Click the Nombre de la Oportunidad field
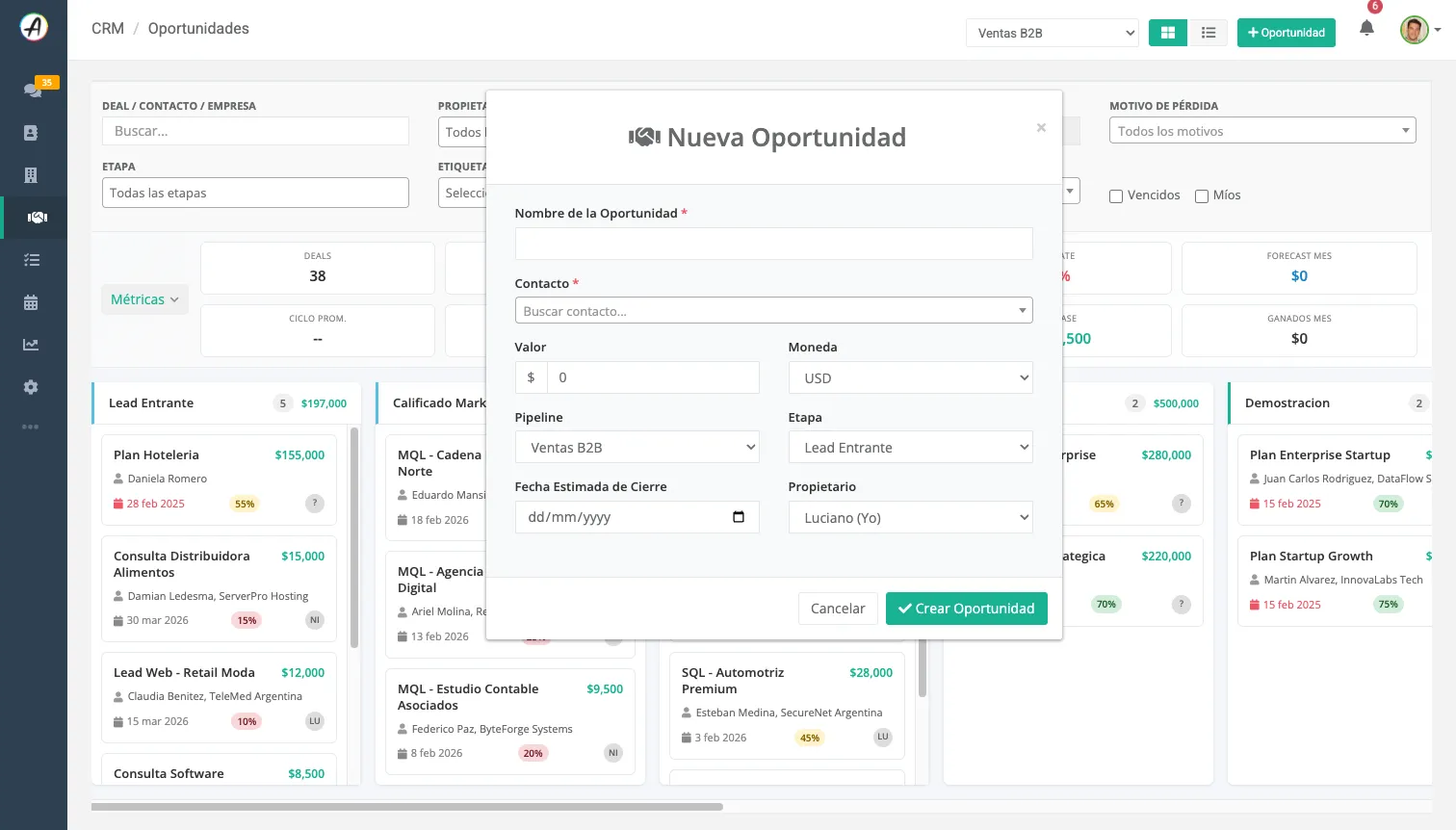 click(773, 244)
